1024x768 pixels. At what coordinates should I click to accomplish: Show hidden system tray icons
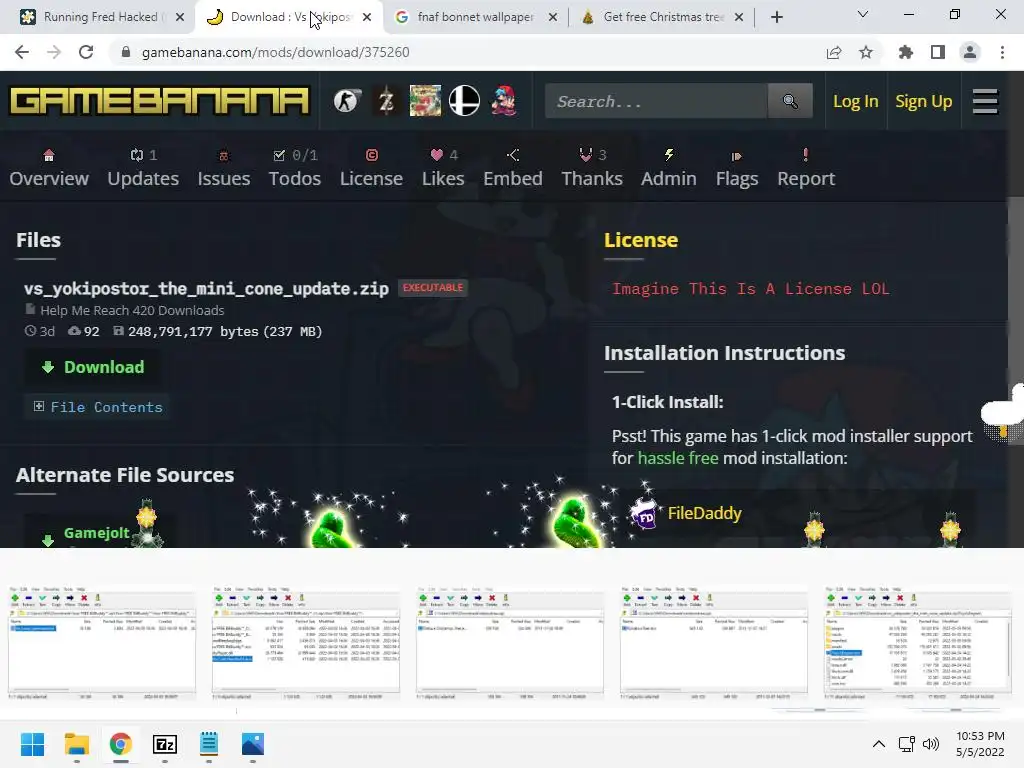[x=879, y=744]
